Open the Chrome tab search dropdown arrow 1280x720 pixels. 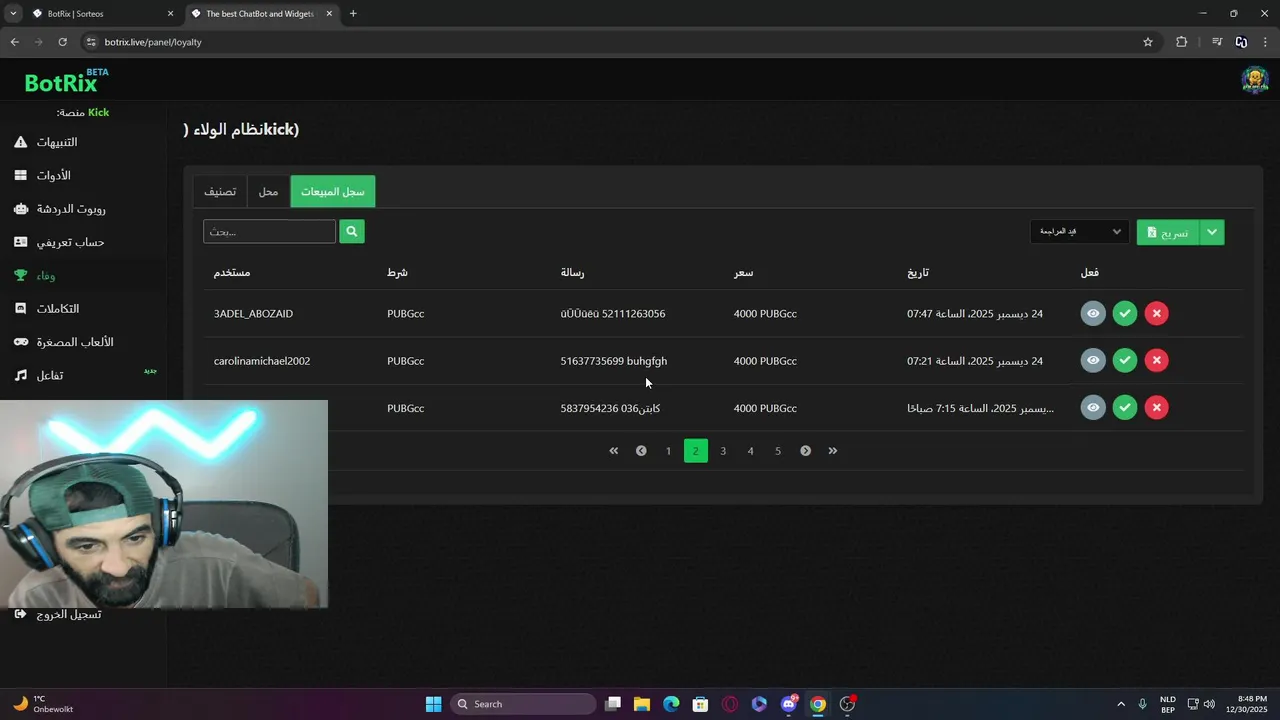click(x=13, y=14)
